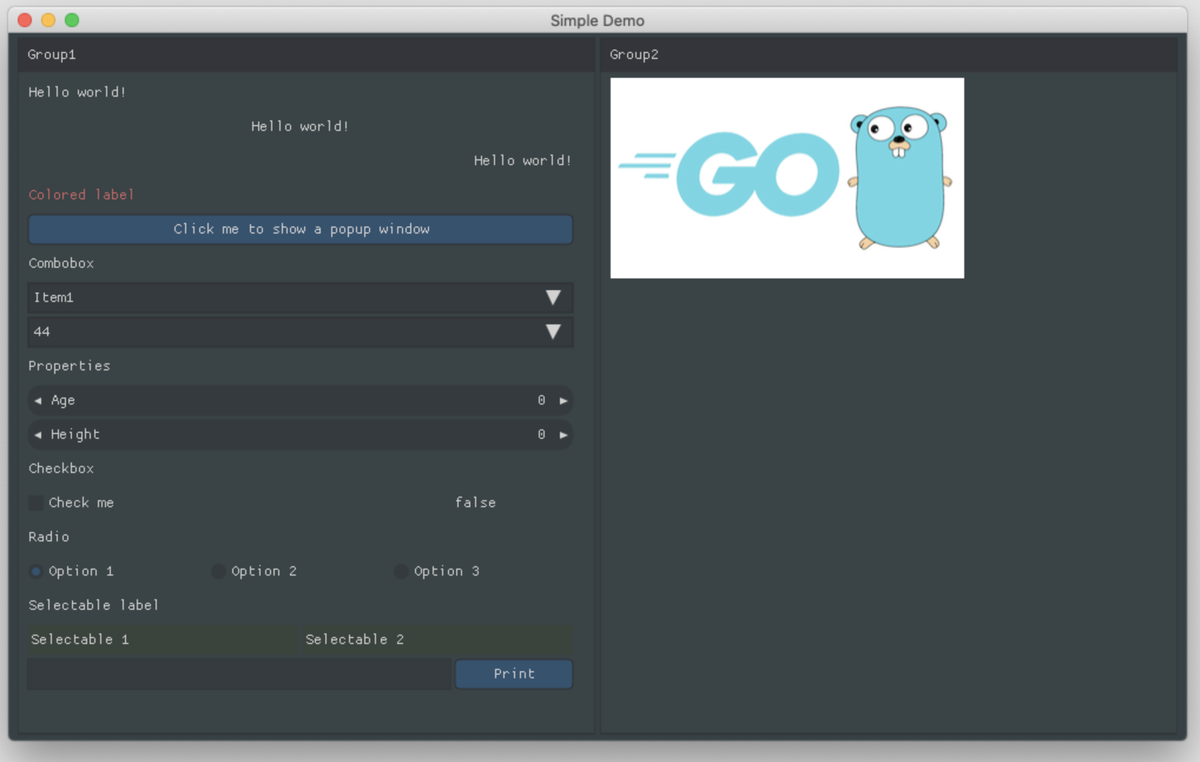1200x762 pixels.
Task: Open the Item1 combobox arrow
Action: coord(553,298)
